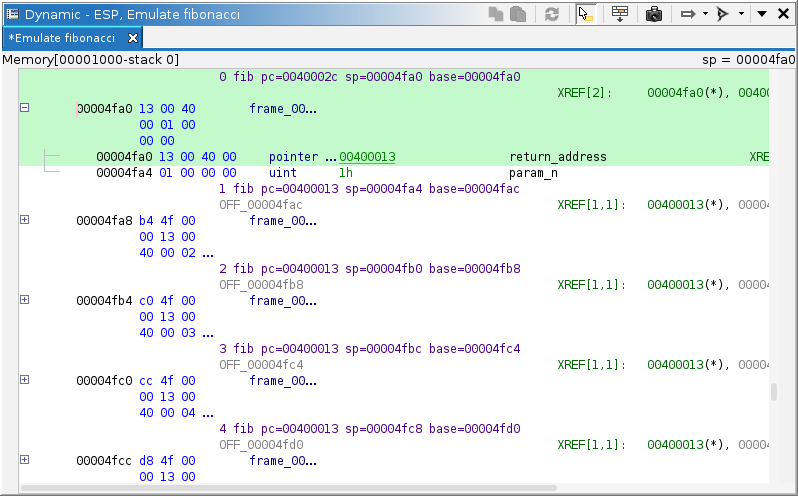Click the Paste icon in toolbar
The width and height of the screenshot is (798, 496).
click(x=517, y=14)
